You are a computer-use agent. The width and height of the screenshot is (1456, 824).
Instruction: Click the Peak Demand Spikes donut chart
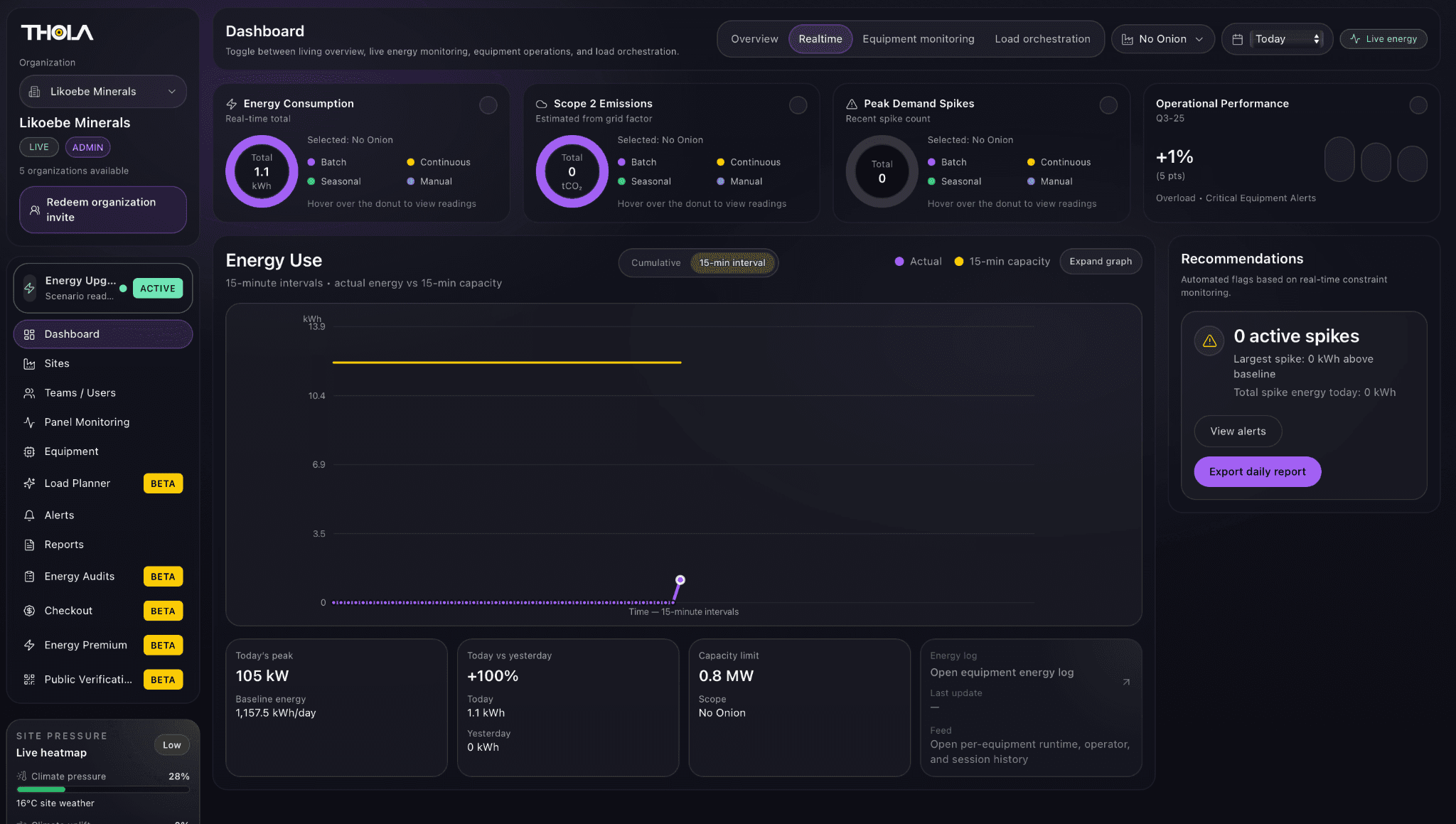pyautogui.click(x=882, y=171)
